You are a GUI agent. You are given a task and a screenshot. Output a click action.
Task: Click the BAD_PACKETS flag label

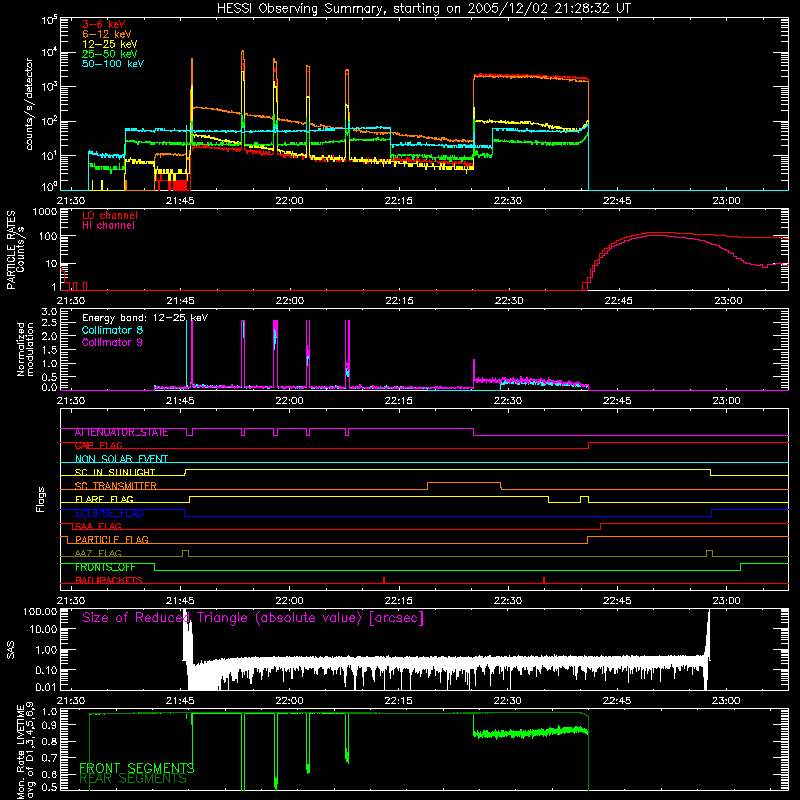tap(109, 581)
